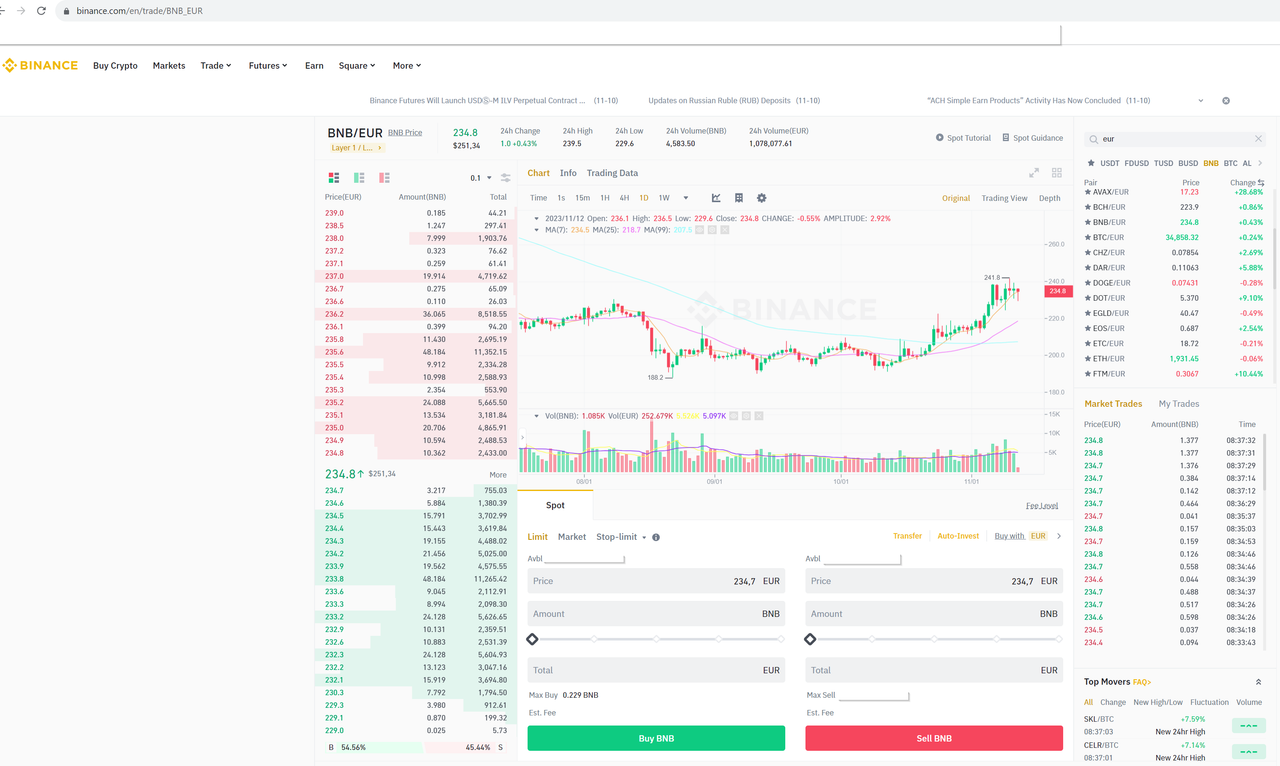Switch to the Trading Data tab
1280x766 pixels.
click(612, 173)
